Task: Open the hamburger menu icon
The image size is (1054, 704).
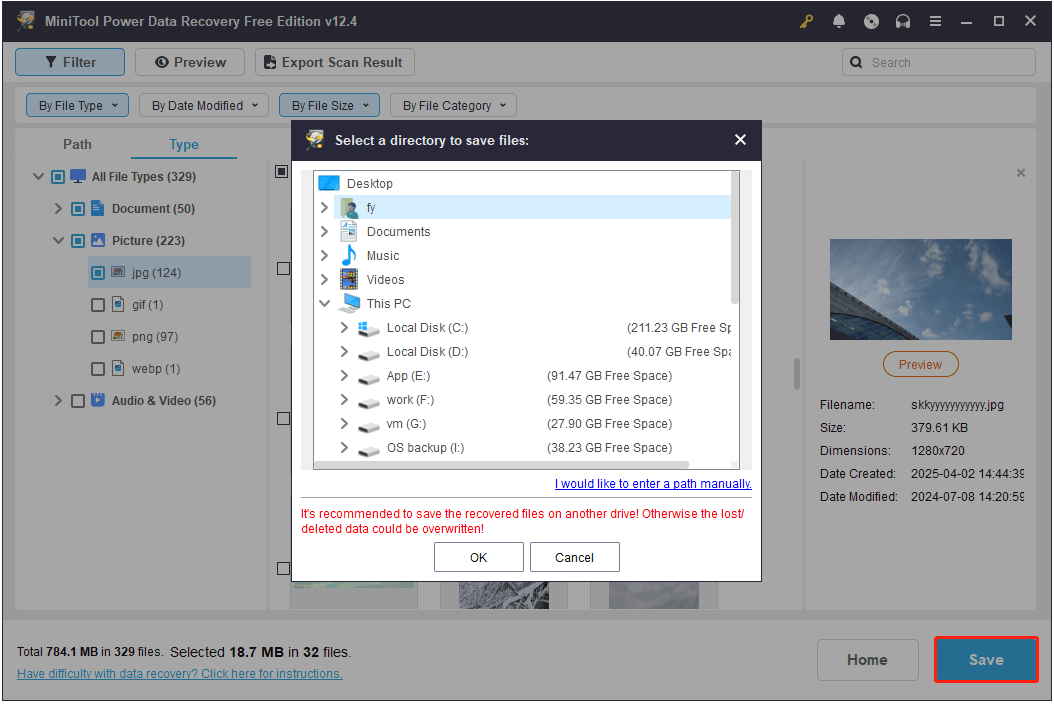Action: 935,21
